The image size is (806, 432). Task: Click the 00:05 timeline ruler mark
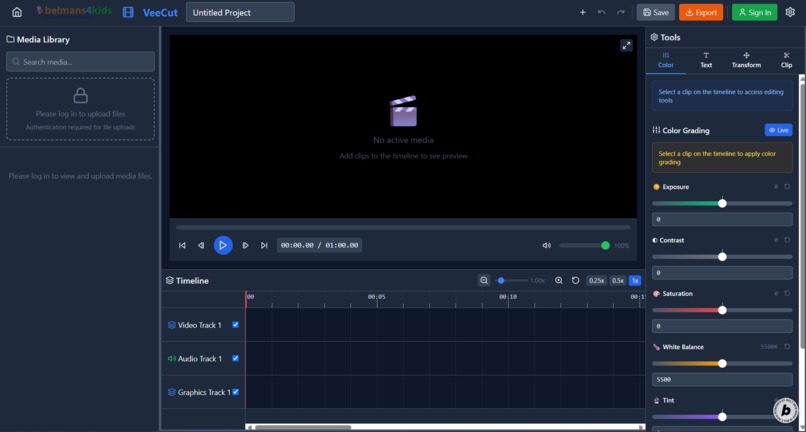click(x=376, y=297)
